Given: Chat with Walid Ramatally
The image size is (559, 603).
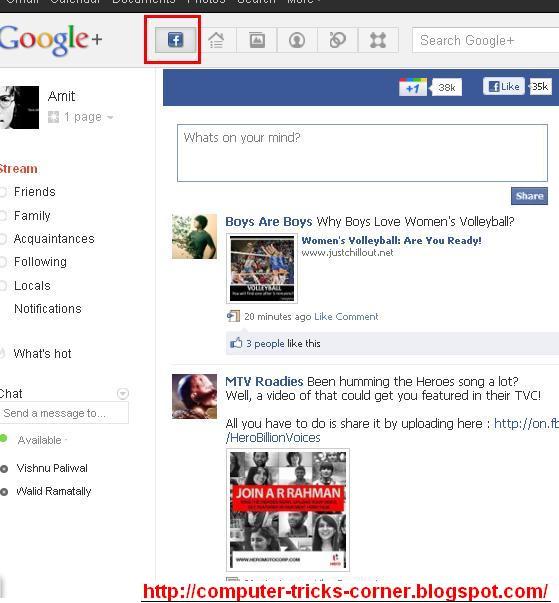Looking at the screenshot, I should [53, 491].
